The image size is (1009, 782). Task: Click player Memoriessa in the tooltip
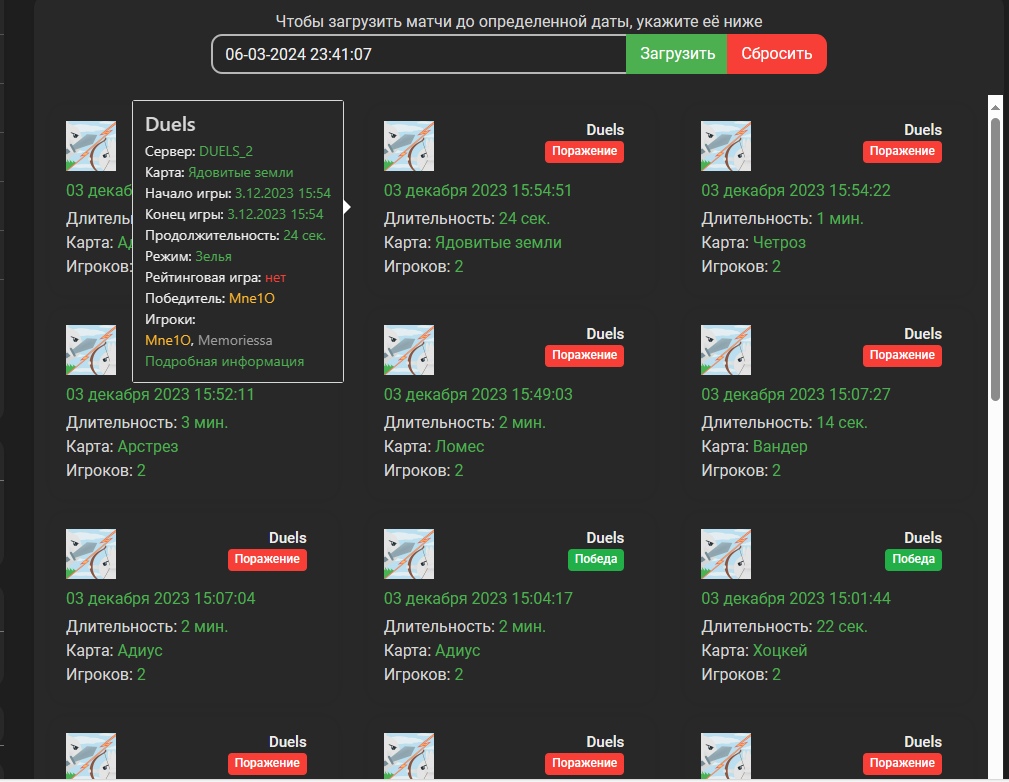point(235,340)
